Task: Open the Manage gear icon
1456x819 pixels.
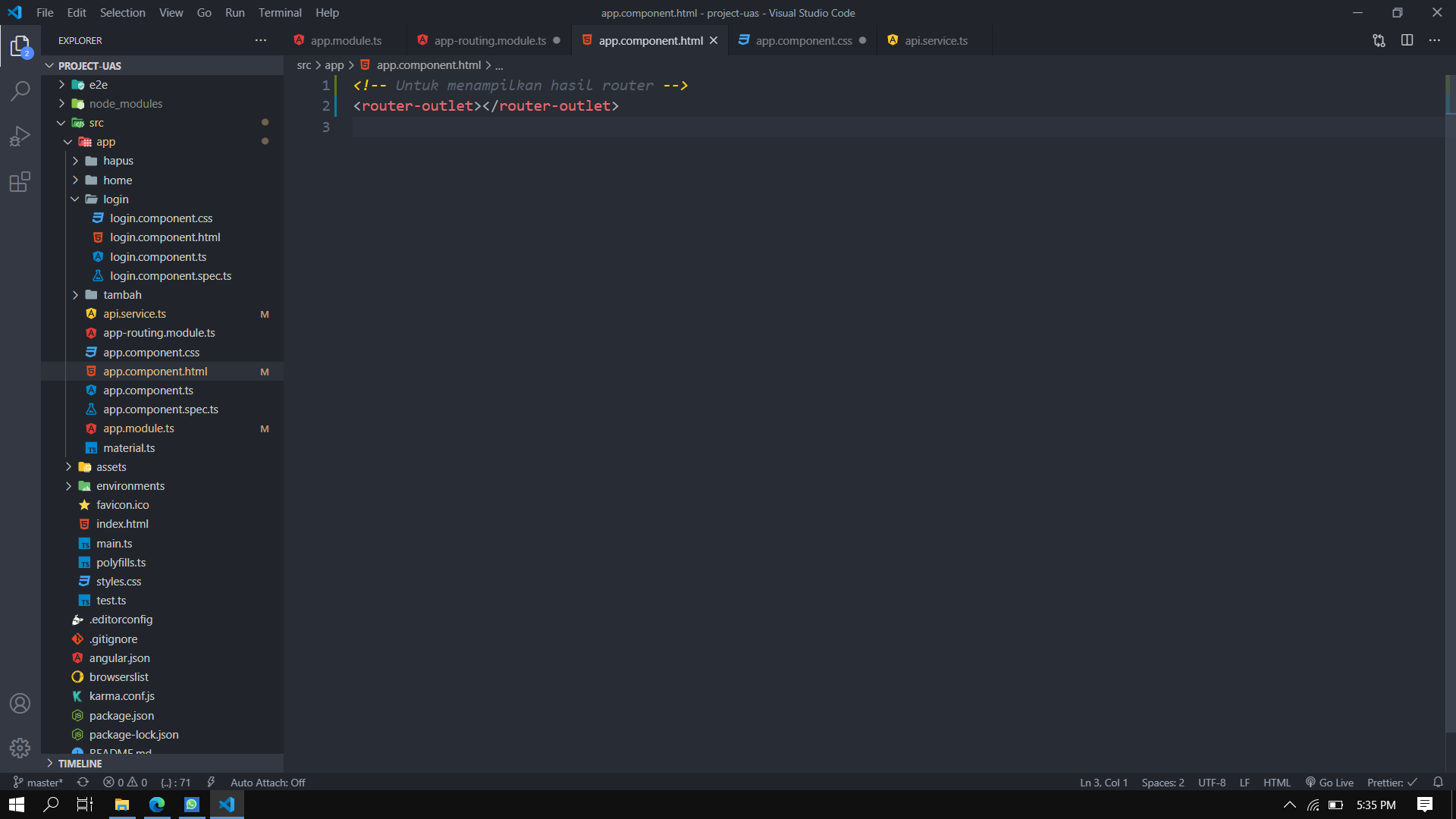Action: tap(20, 748)
